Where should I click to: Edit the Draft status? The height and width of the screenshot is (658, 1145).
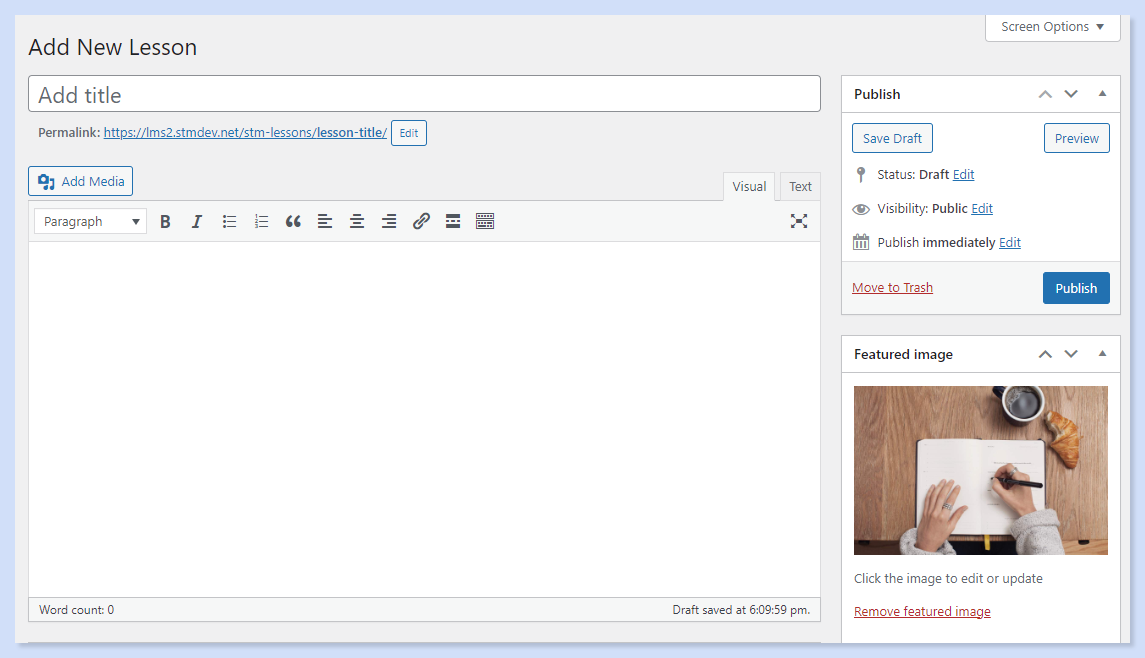click(963, 175)
